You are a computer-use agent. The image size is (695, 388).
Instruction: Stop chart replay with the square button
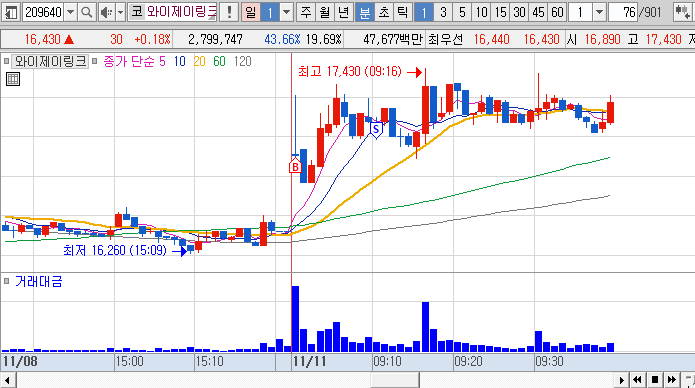[x=655, y=380]
